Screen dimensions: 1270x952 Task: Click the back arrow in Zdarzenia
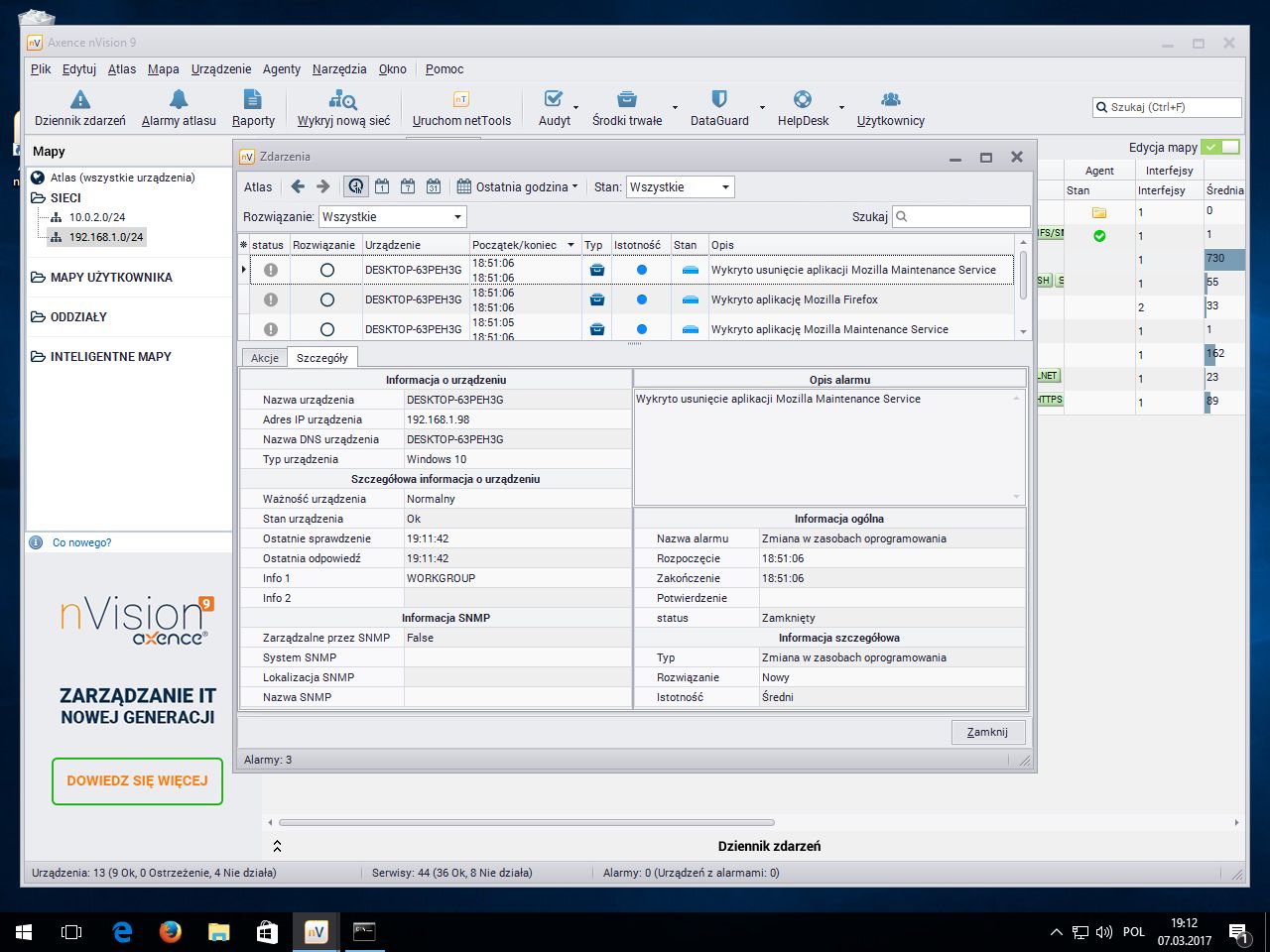[x=298, y=186]
